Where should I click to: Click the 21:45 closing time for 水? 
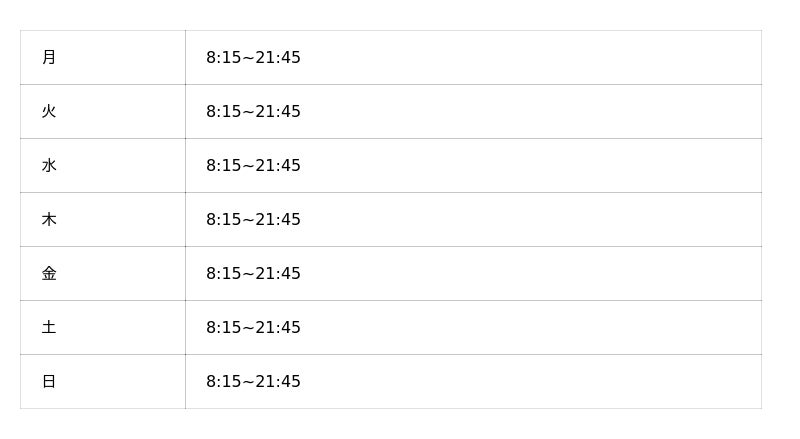[278, 166]
